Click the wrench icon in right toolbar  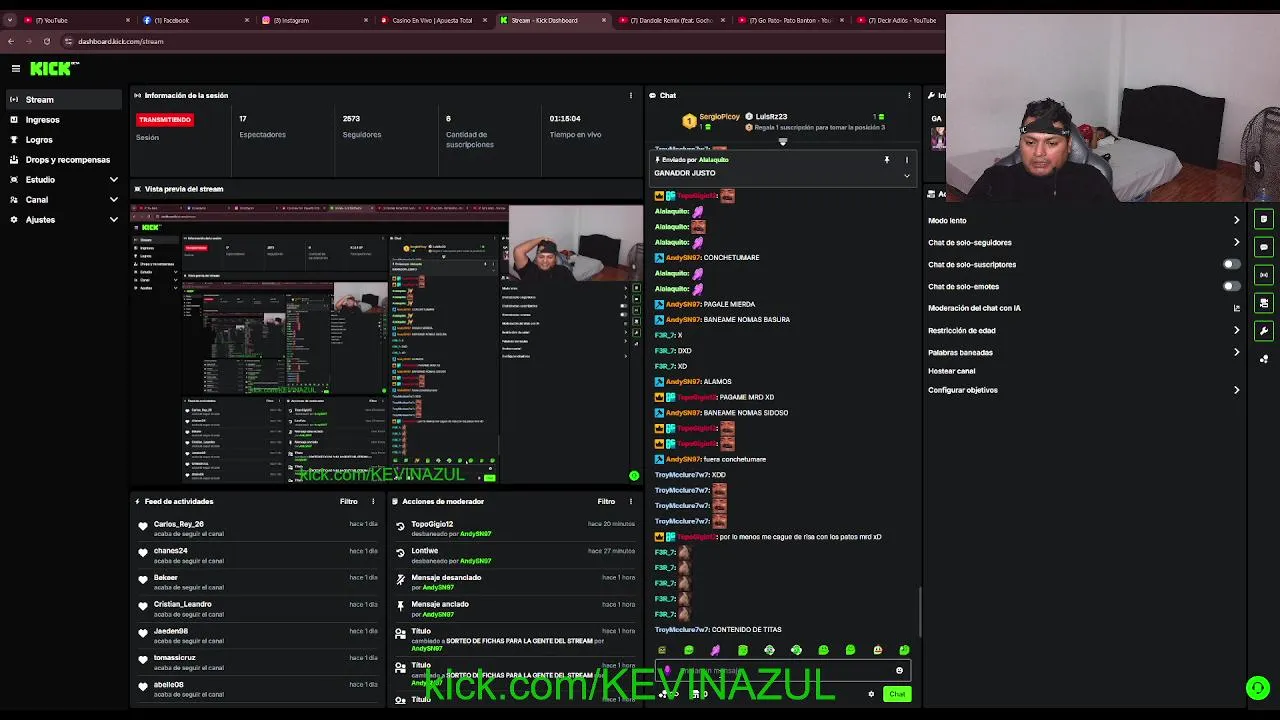coord(1264,331)
